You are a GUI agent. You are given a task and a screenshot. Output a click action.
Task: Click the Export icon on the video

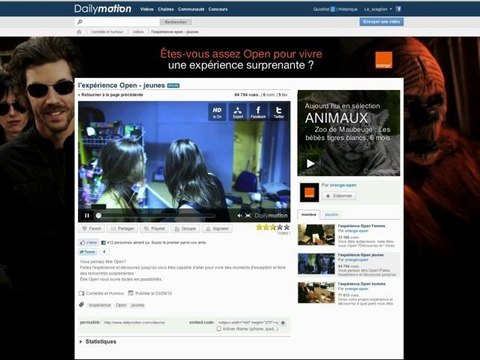tap(238, 112)
